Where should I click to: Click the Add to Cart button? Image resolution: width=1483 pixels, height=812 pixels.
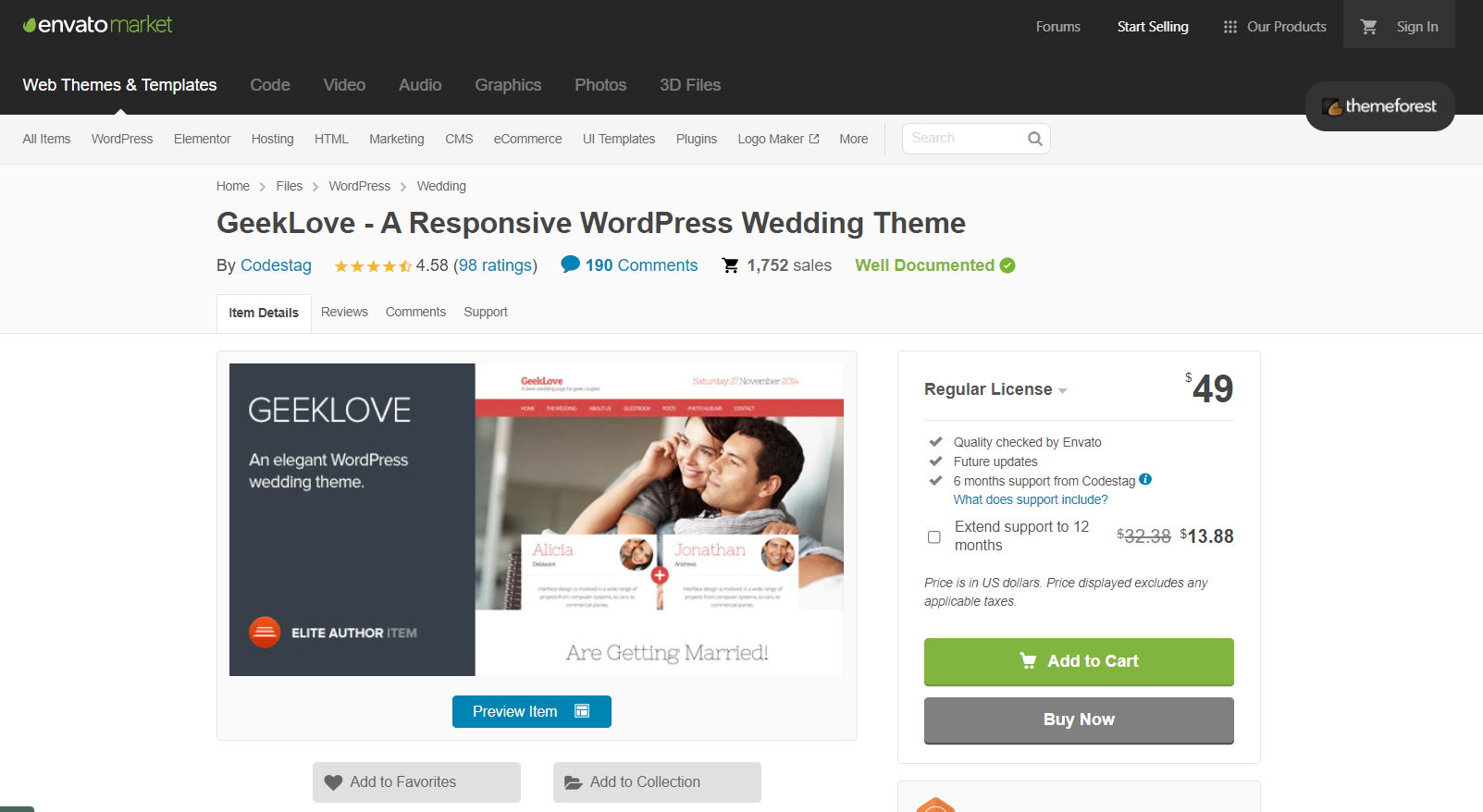point(1079,661)
